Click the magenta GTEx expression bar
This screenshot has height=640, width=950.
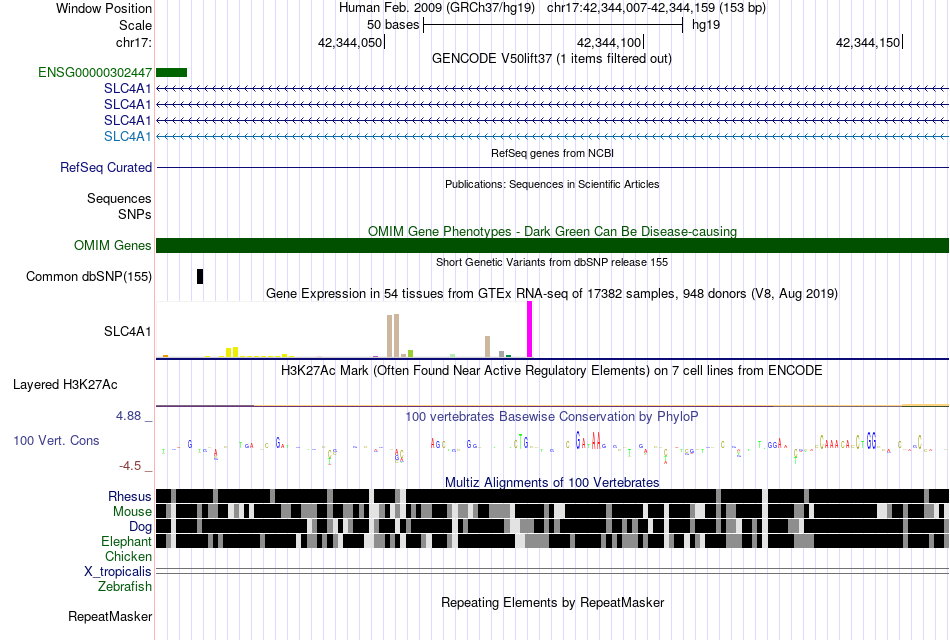pyautogui.click(x=530, y=330)
